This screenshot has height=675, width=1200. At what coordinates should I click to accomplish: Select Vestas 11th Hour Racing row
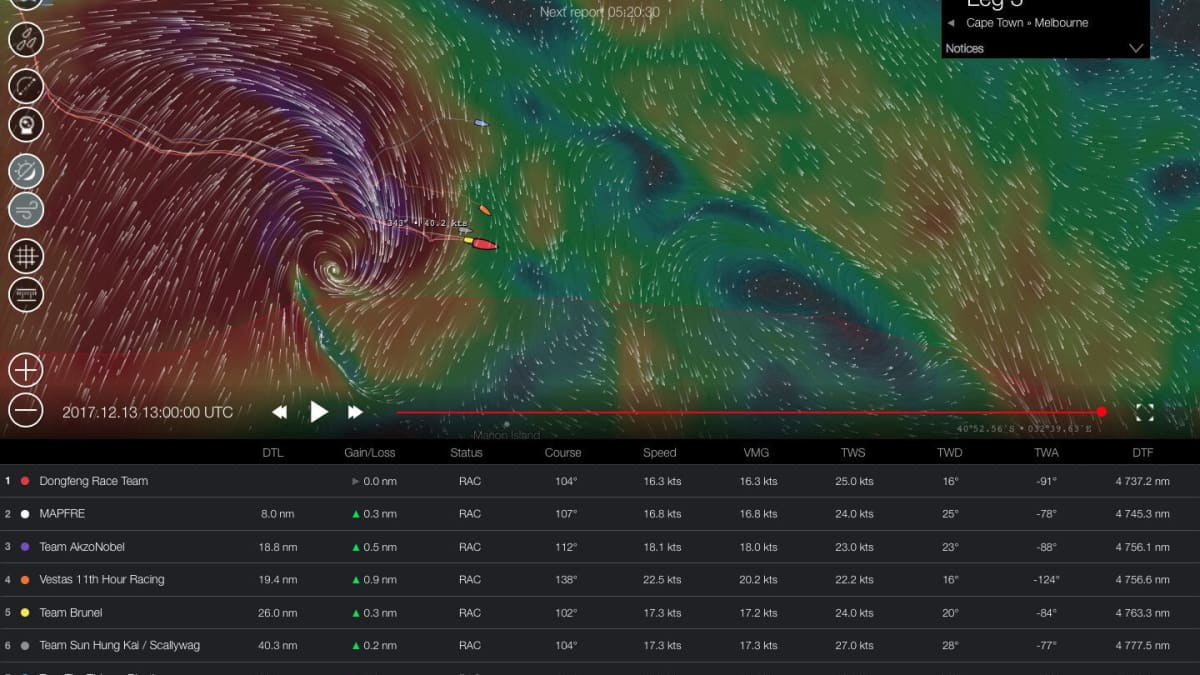pyautogui.click(x=600, y=580)
